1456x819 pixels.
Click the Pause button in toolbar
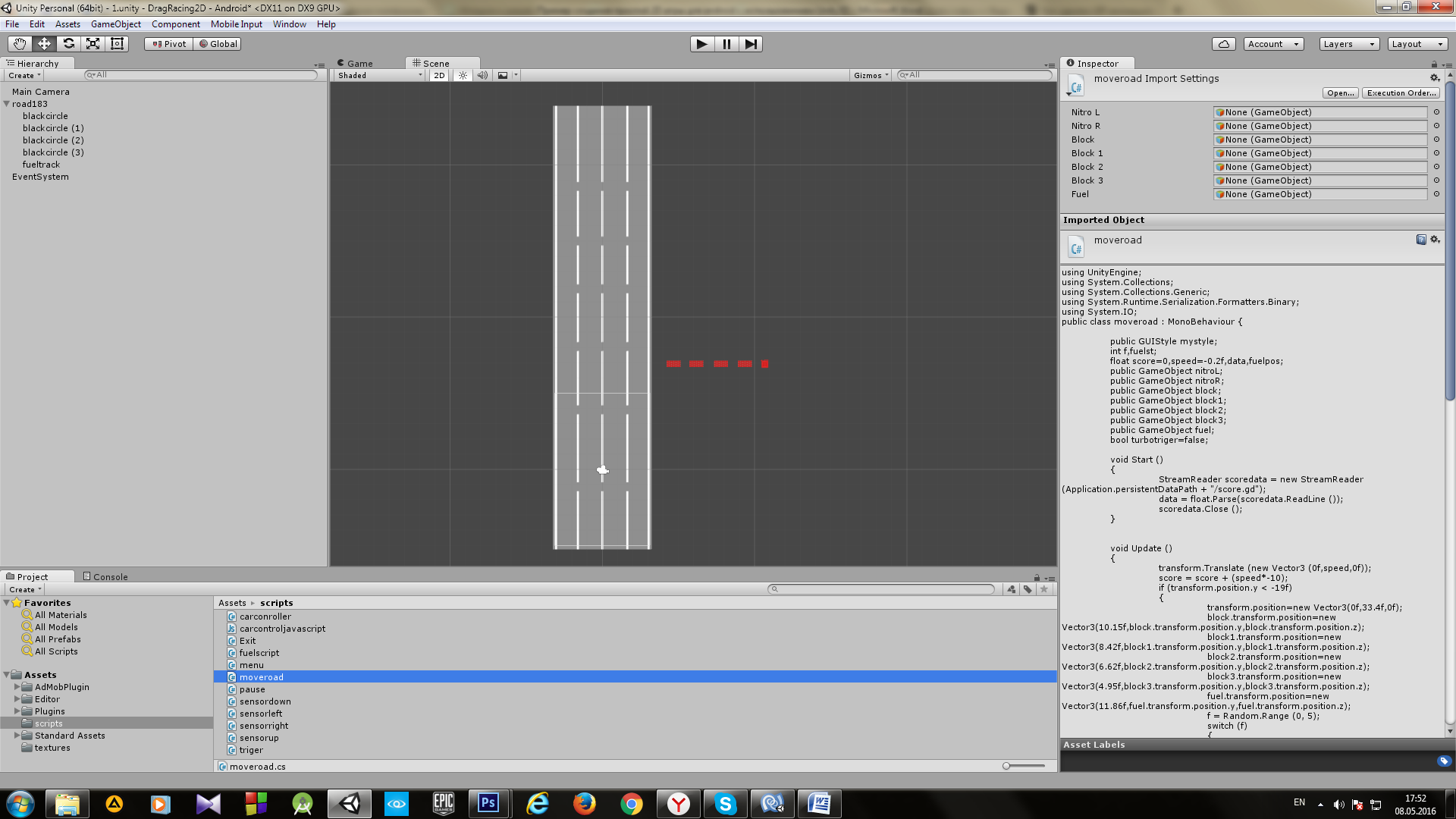(x=726, y=44)
